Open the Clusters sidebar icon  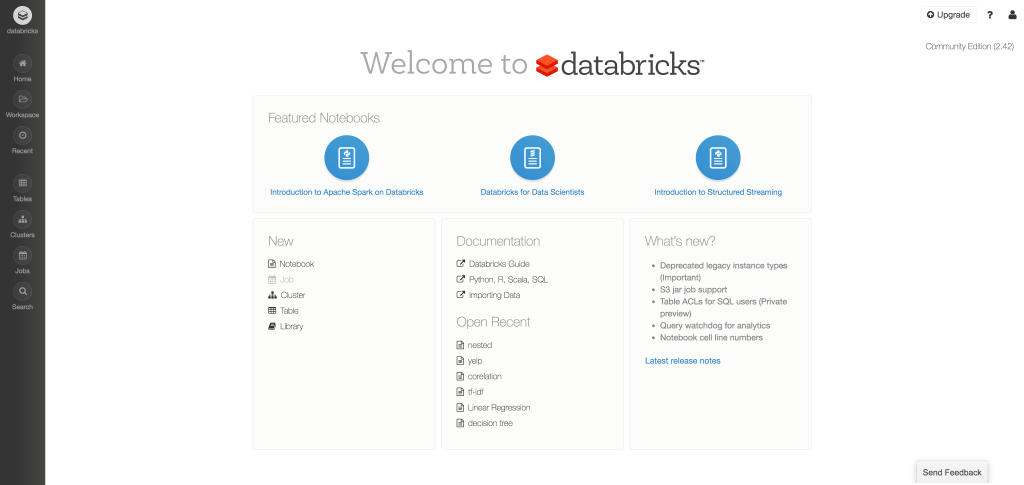tap(22, 219)
